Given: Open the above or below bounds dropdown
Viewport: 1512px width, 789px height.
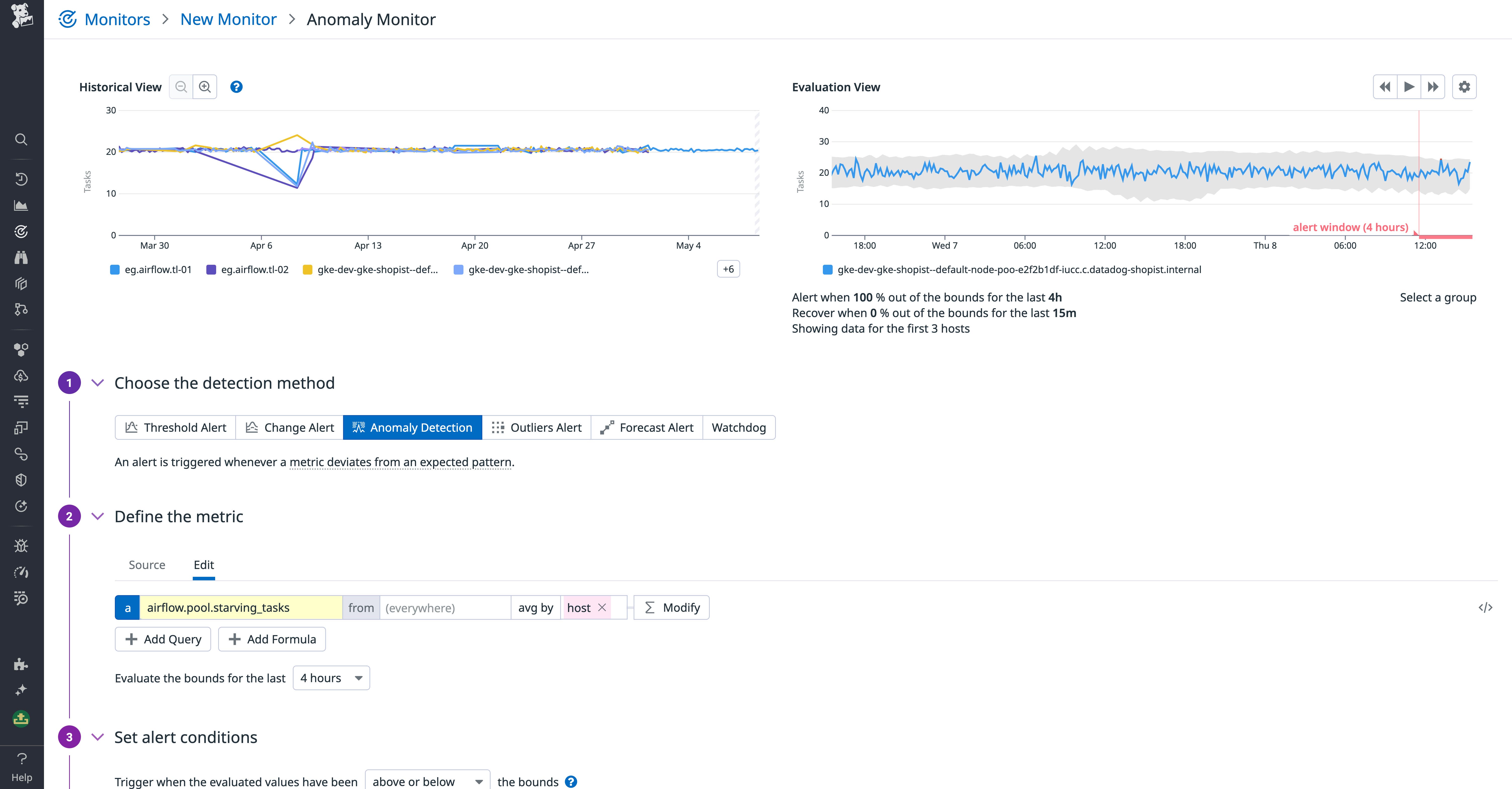Looking at the screenshot, I should (x=427, y=781).
